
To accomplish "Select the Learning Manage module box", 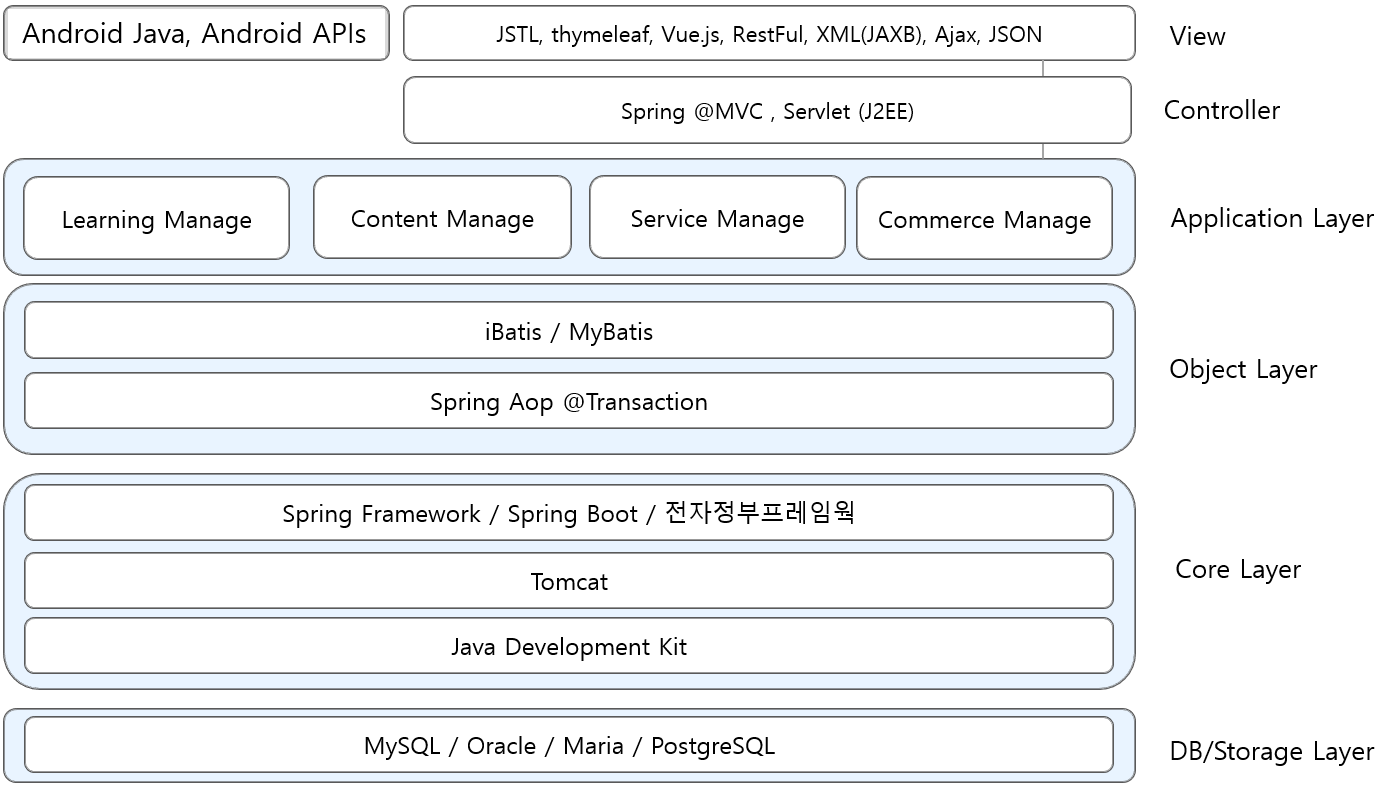I will 156,219.
